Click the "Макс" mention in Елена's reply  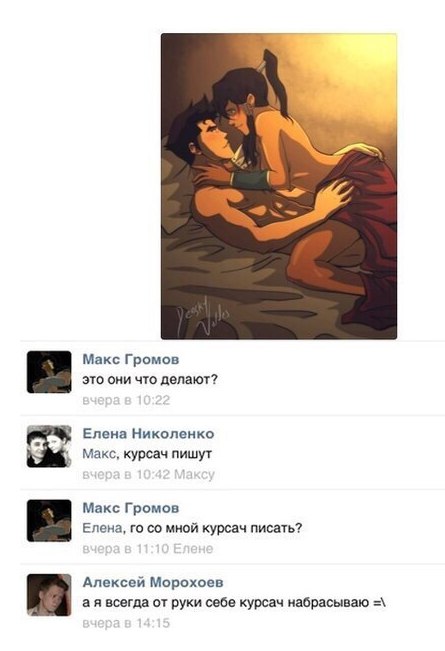pyautogui.click(x=99, y=454)
